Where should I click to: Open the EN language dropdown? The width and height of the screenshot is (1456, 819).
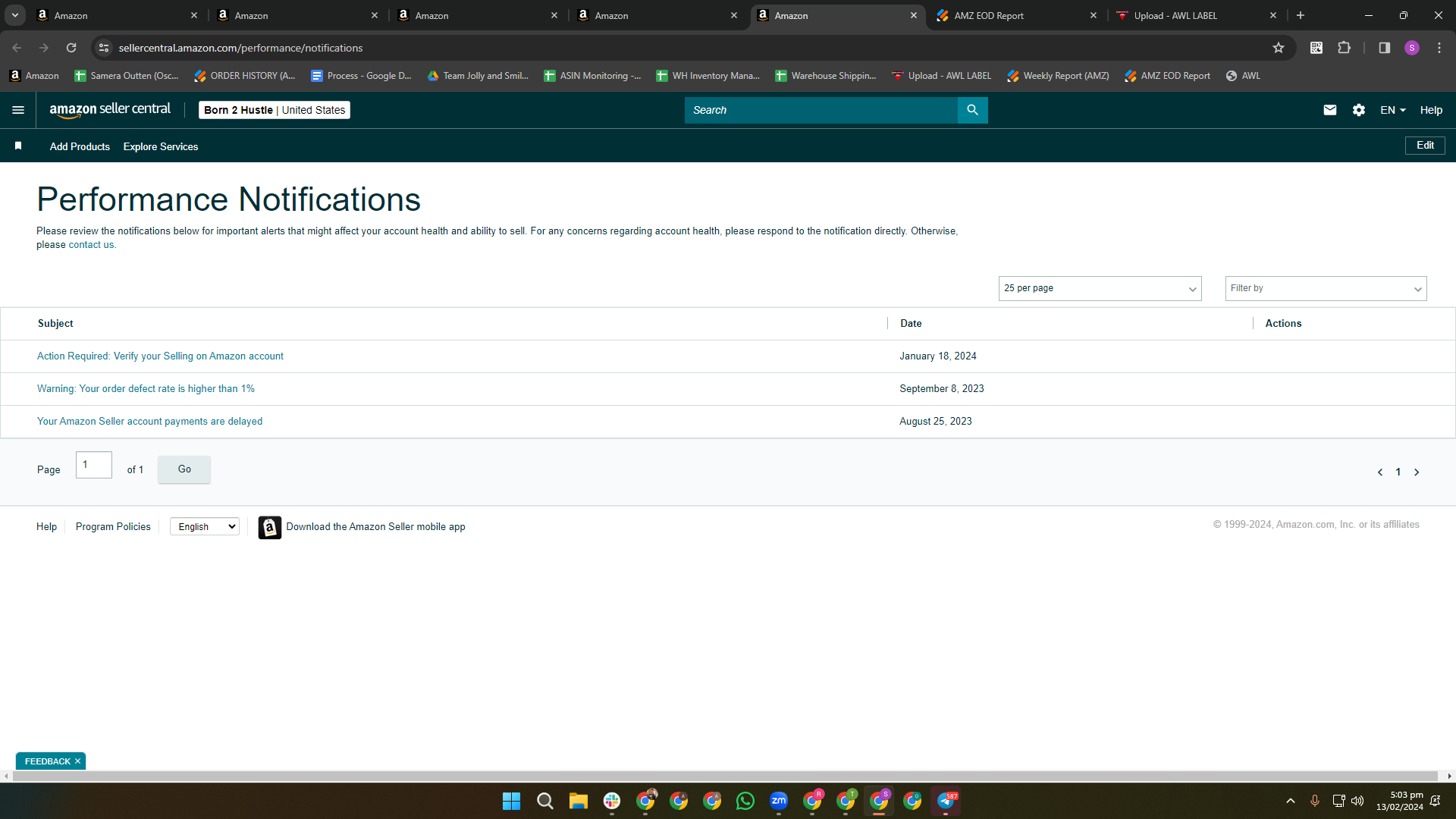point(1392,110)
